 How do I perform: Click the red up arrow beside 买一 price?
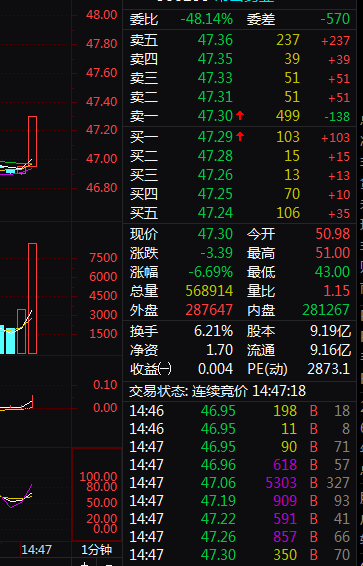(240, 137)
